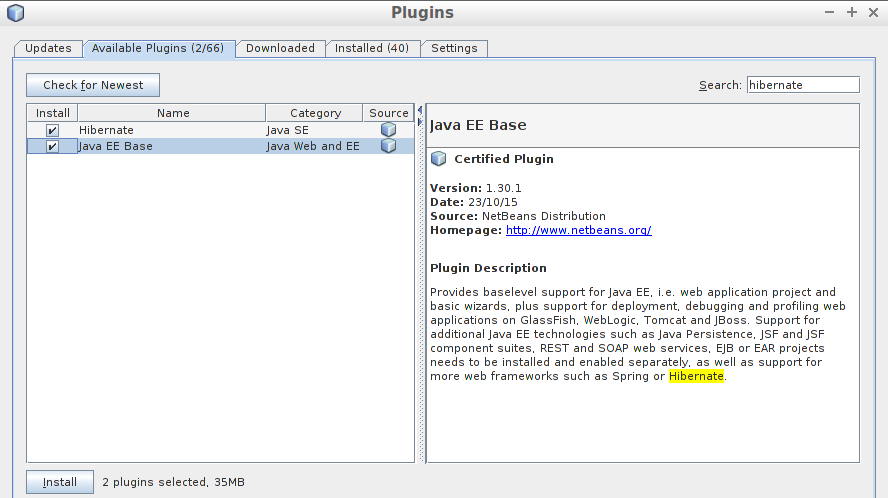Close the Plugins window
The width and height of the screenshot is (888, 498).
(873, 12)
